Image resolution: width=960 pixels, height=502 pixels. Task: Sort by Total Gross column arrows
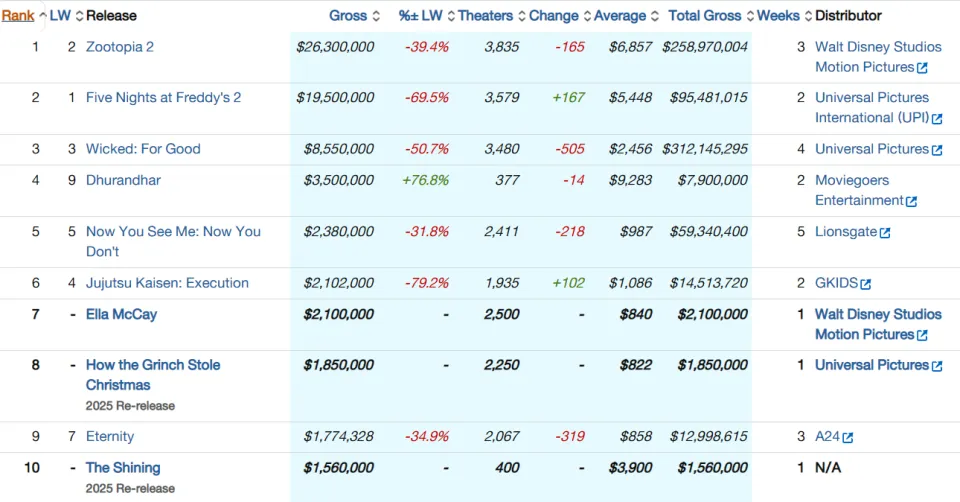pos(750,16)
